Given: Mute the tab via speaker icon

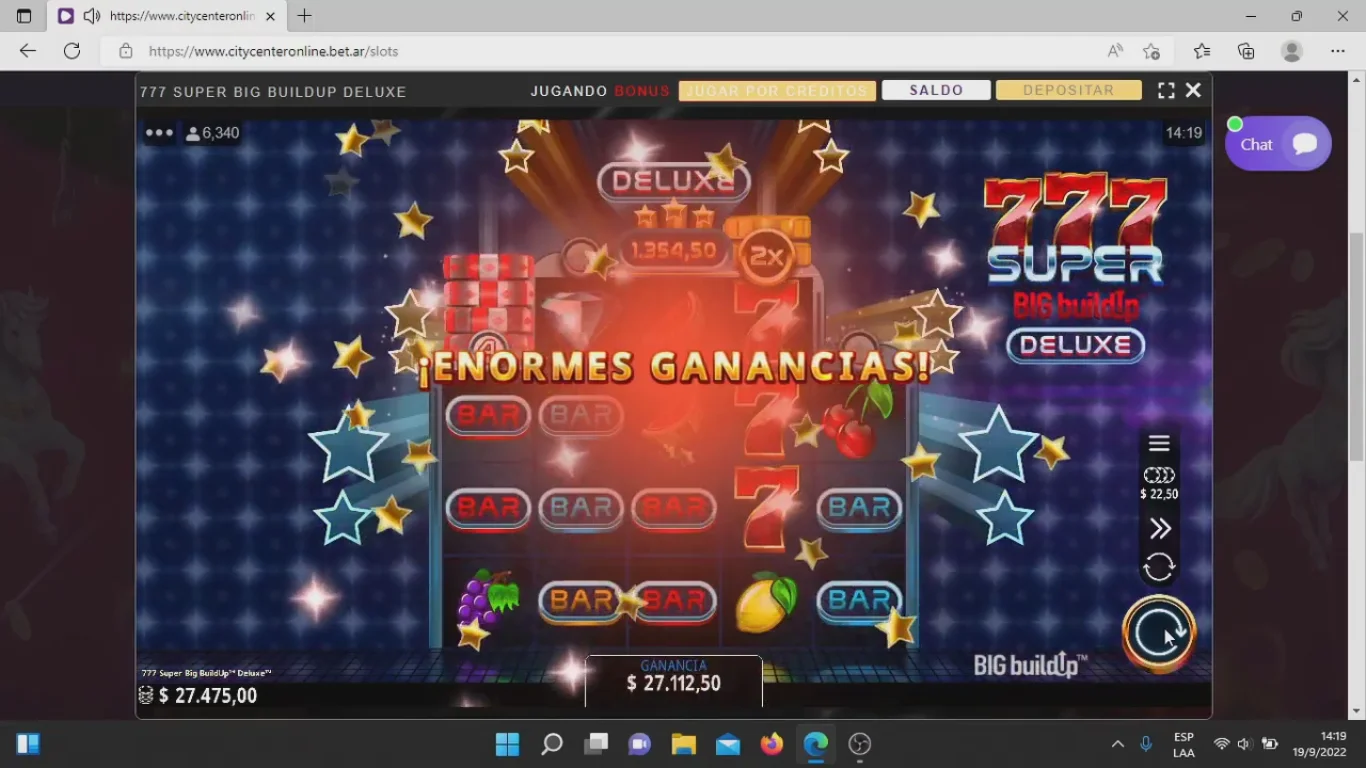Looking at the screenshot, I should pyautogui.click(x=91, y=16).
